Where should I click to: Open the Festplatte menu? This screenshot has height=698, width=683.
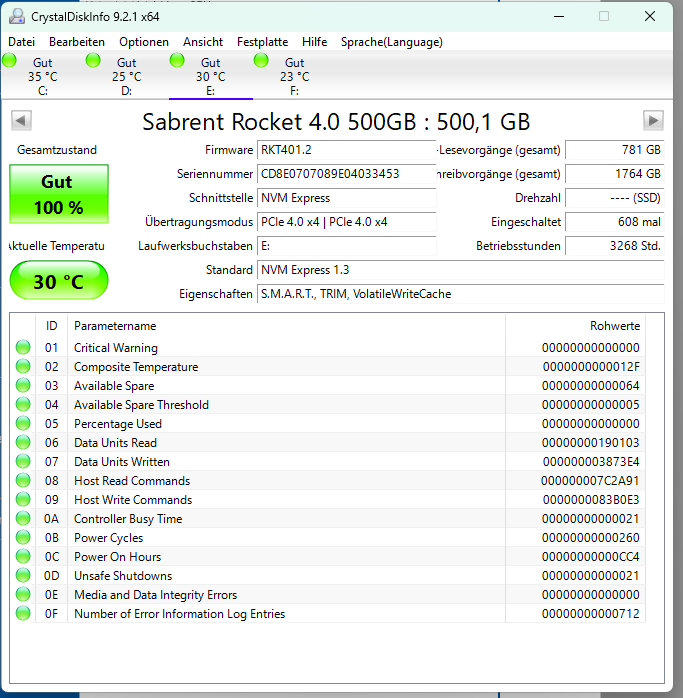(262, 42)
